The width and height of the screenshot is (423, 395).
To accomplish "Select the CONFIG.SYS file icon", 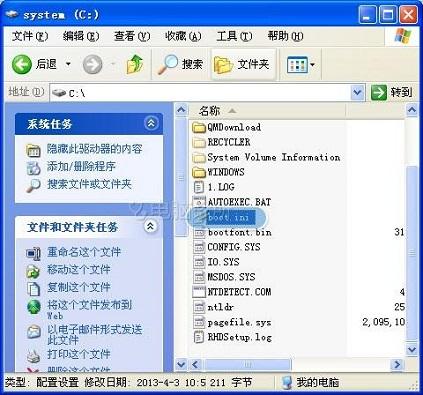I will [199, 247].
